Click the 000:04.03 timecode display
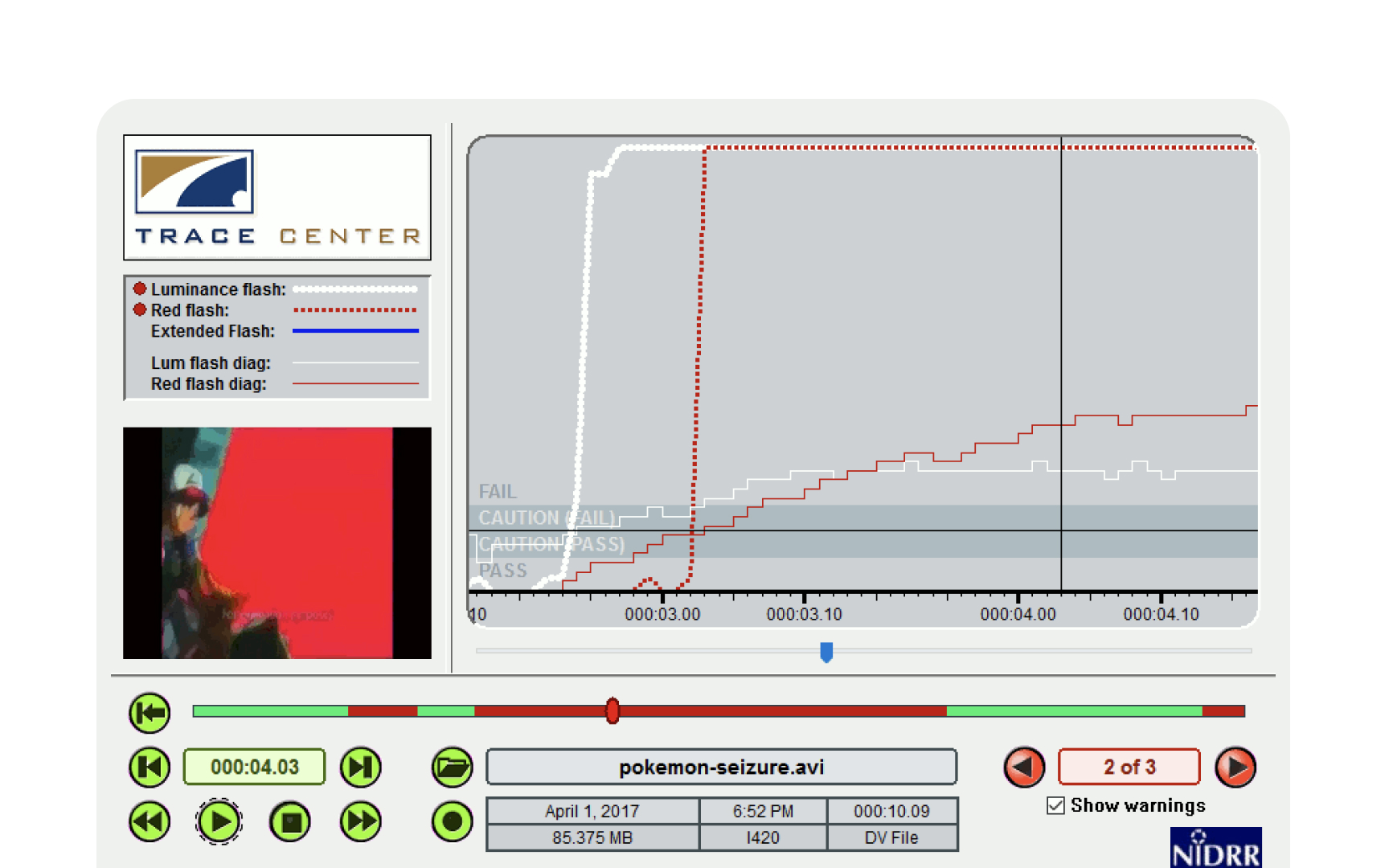 pos(254,767)
